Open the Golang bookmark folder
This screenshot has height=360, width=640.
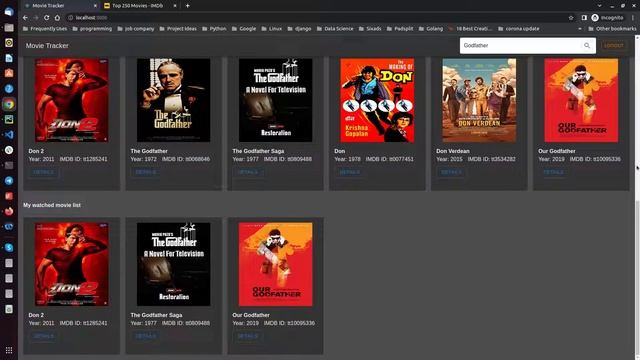pos(431,29)
